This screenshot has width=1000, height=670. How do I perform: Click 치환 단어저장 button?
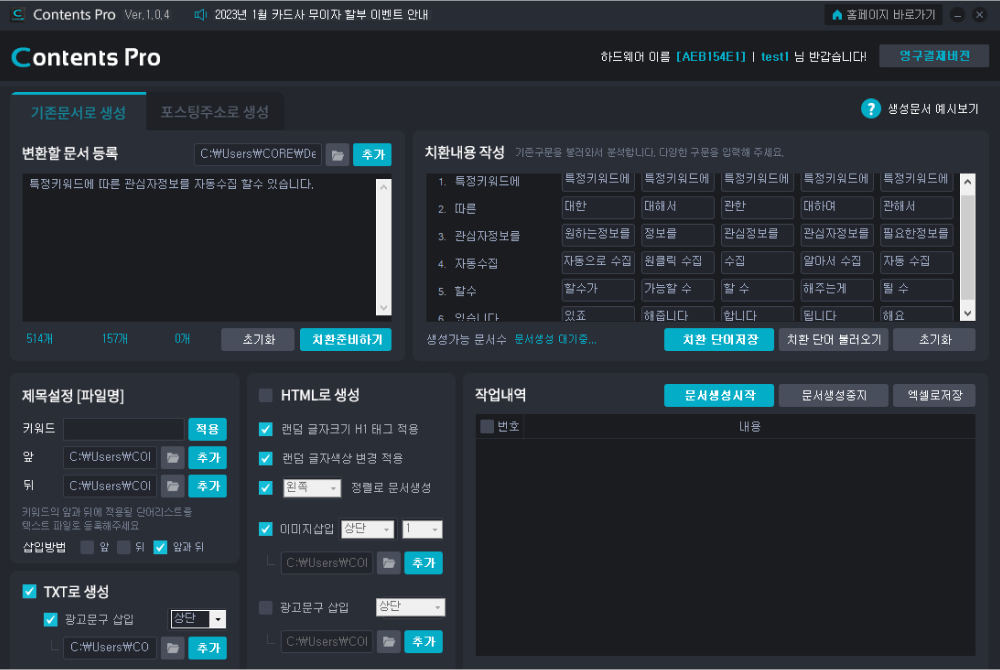pos(719,339)
